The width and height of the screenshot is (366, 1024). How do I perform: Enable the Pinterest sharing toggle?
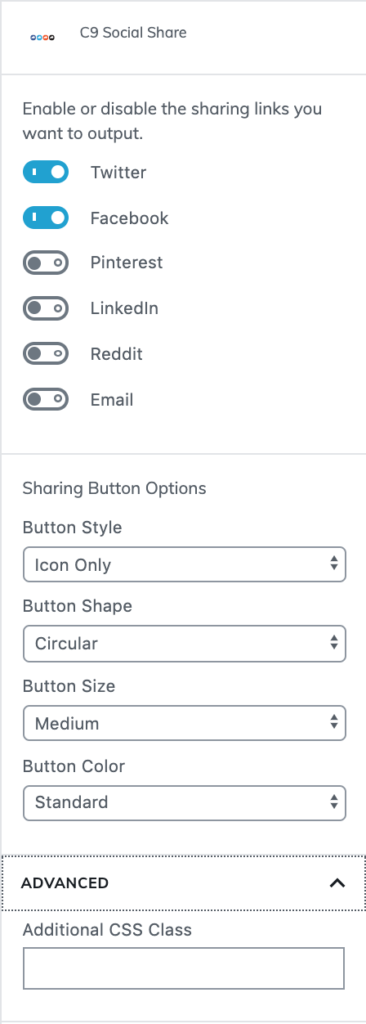pyautogui.click(x=46, y=263)
